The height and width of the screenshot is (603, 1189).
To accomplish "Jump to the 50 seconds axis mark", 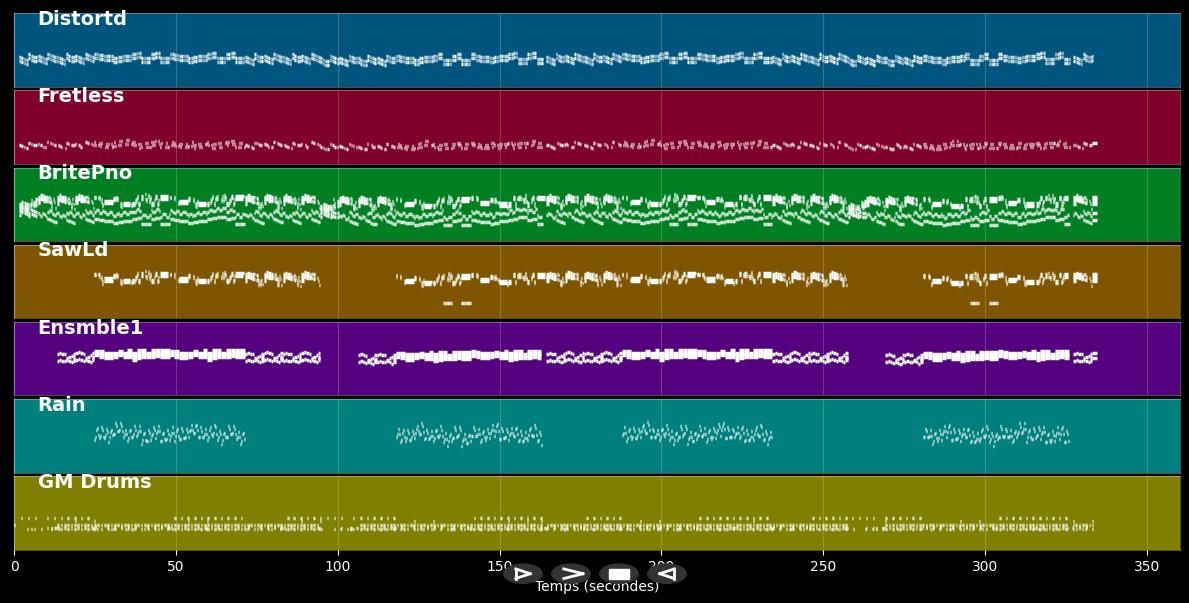I will click(x=176, y=567).
